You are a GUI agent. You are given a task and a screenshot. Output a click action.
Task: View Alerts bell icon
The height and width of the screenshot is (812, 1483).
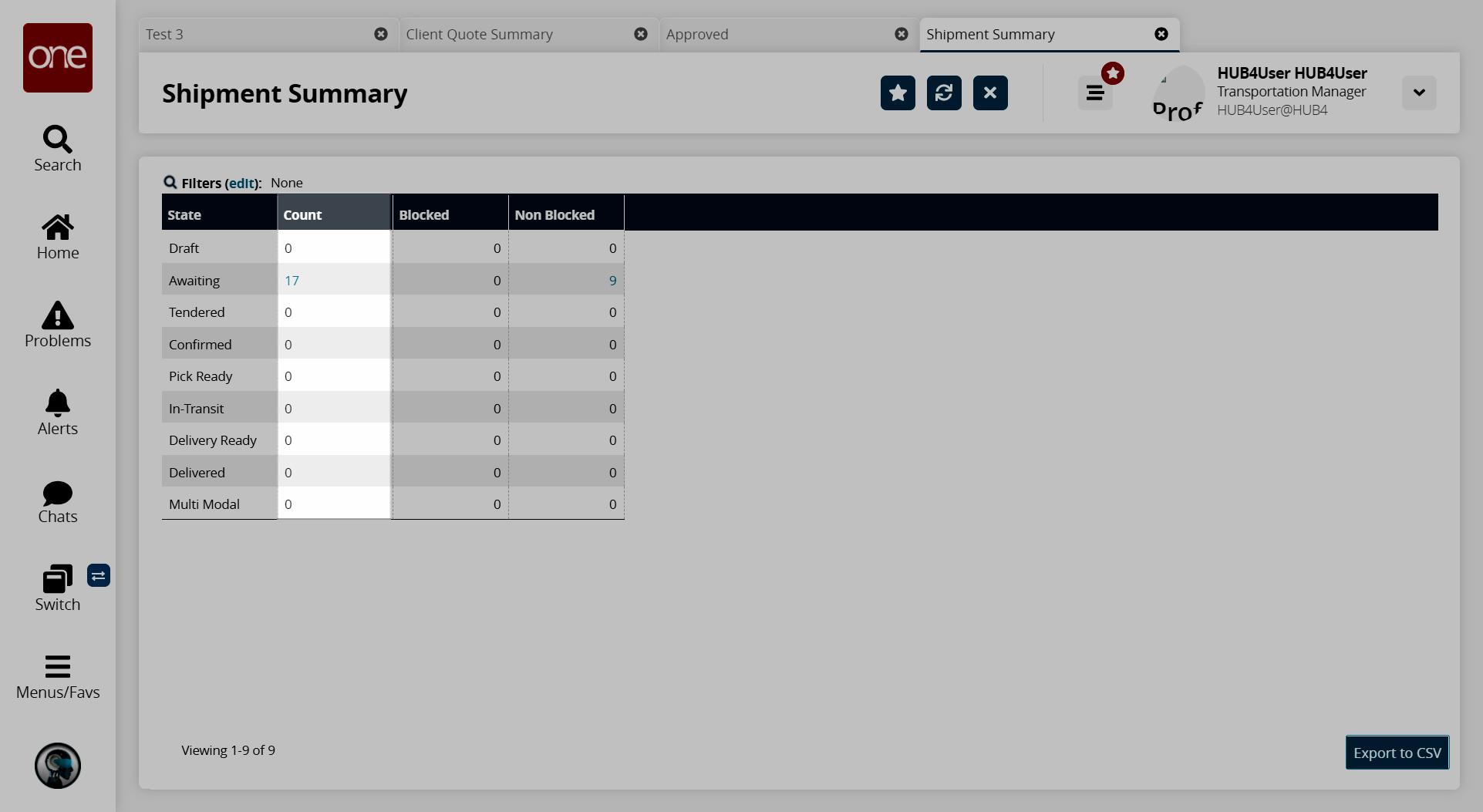[57, 403]
